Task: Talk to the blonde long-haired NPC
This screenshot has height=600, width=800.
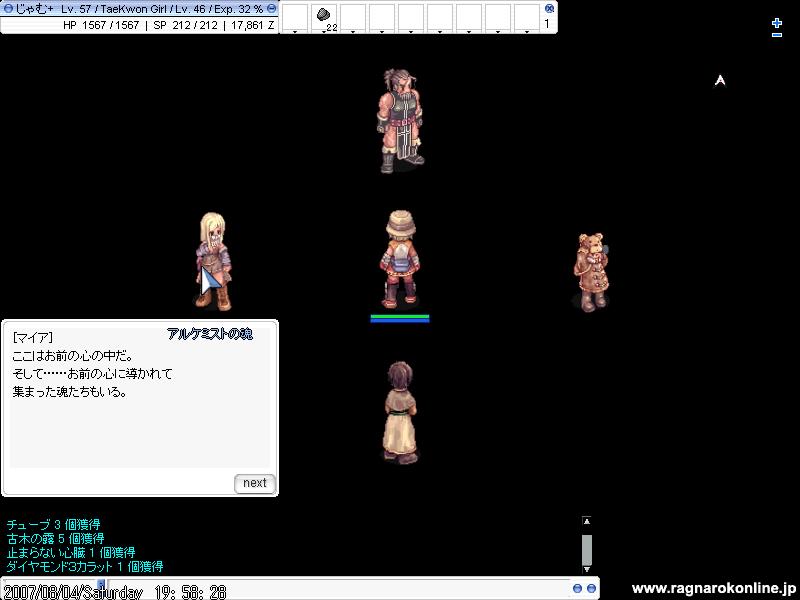Action: [214, 261]
